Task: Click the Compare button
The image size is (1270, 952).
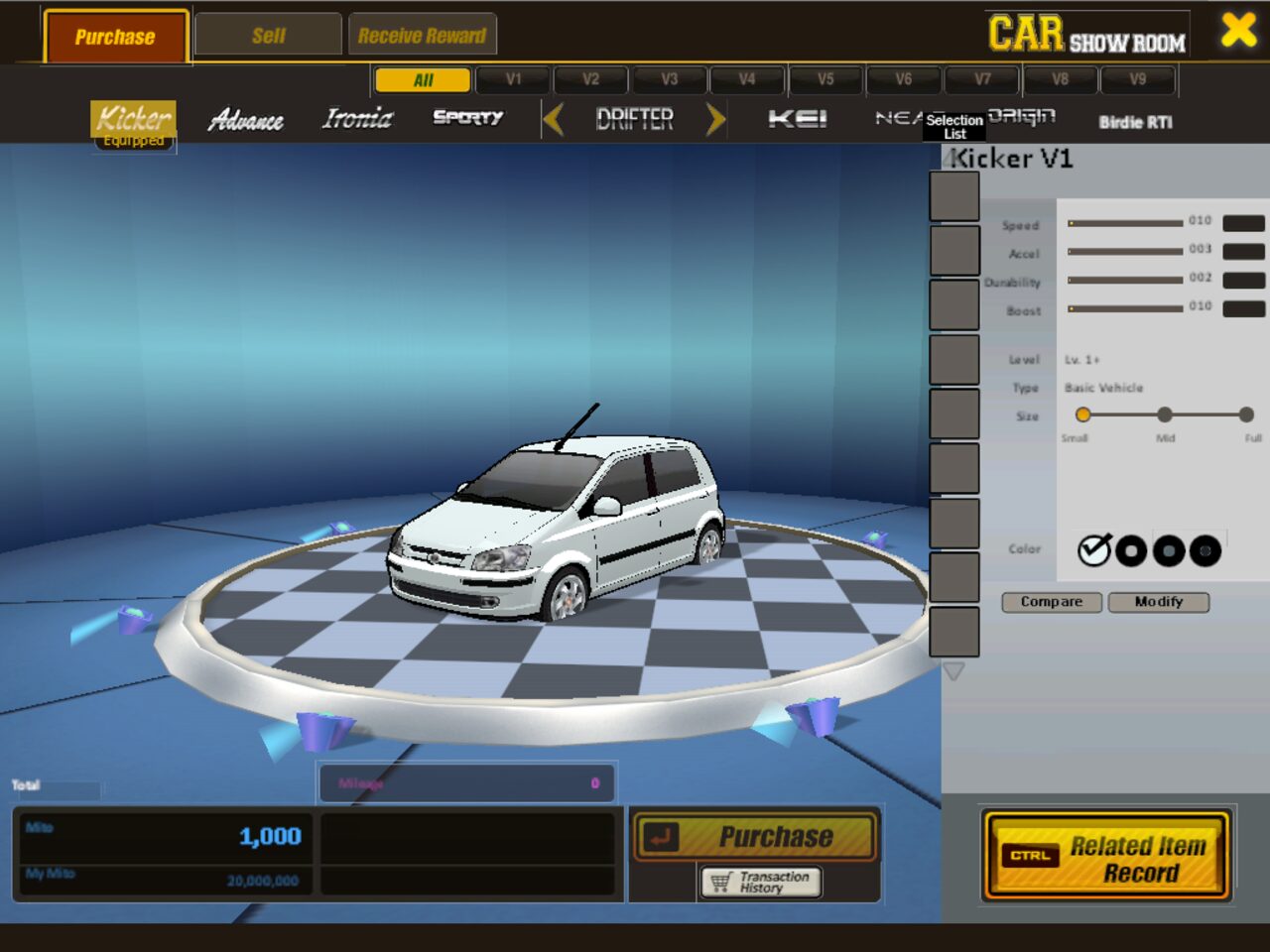Action: point(1052,602)
